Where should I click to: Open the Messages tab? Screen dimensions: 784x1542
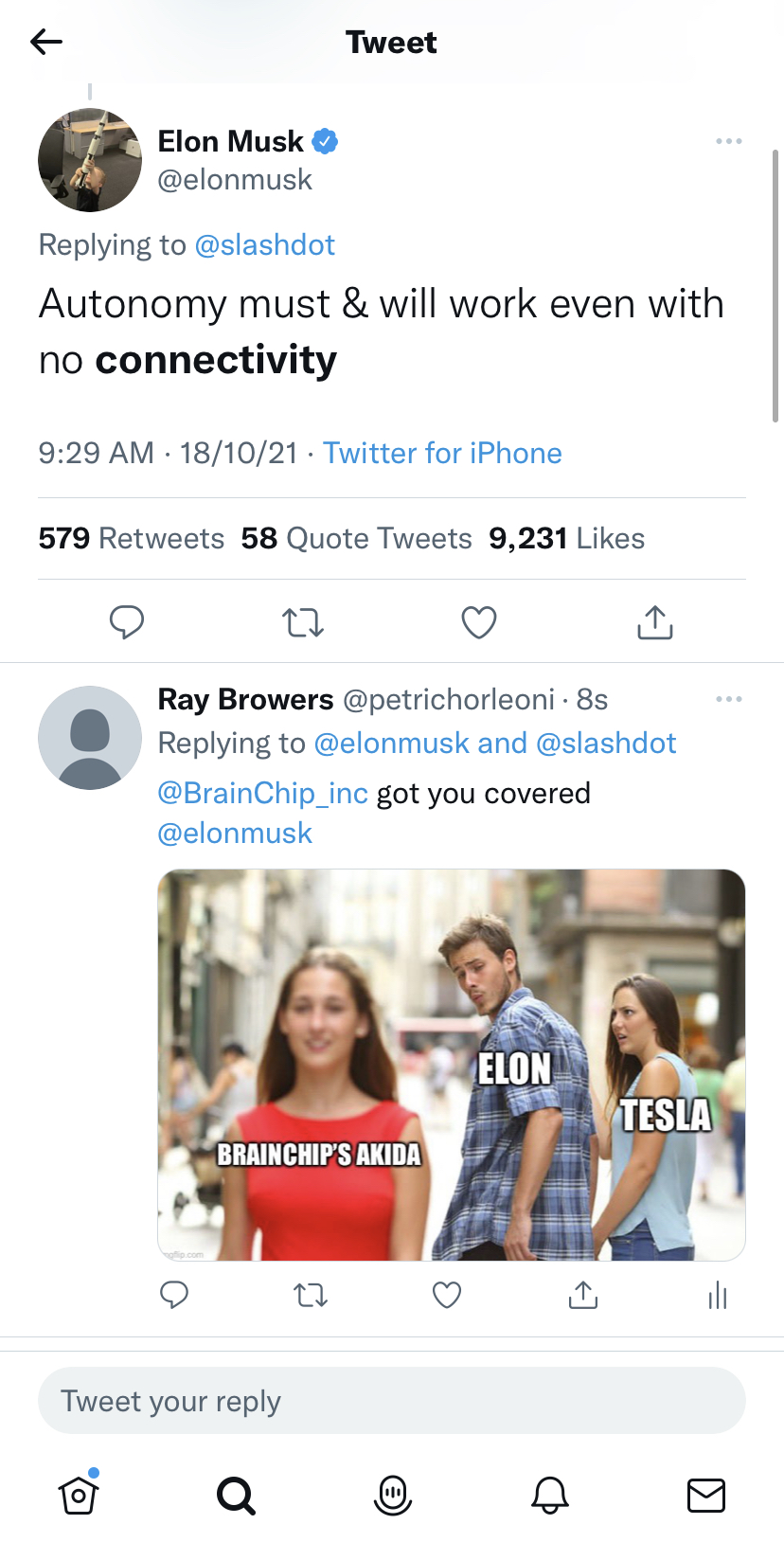point(705,1496)
